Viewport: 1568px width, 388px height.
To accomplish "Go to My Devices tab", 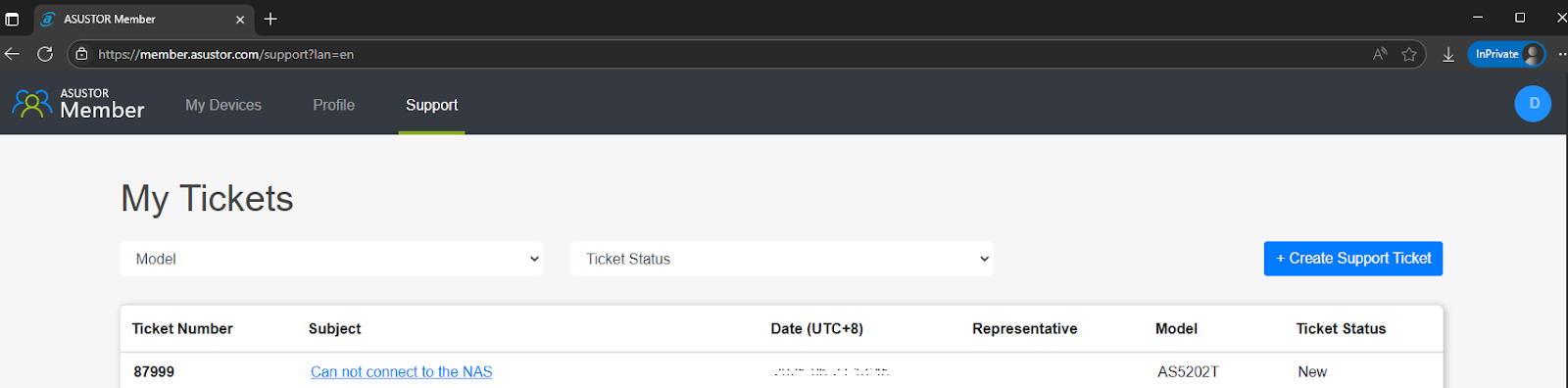I will (x=223, y=105).
